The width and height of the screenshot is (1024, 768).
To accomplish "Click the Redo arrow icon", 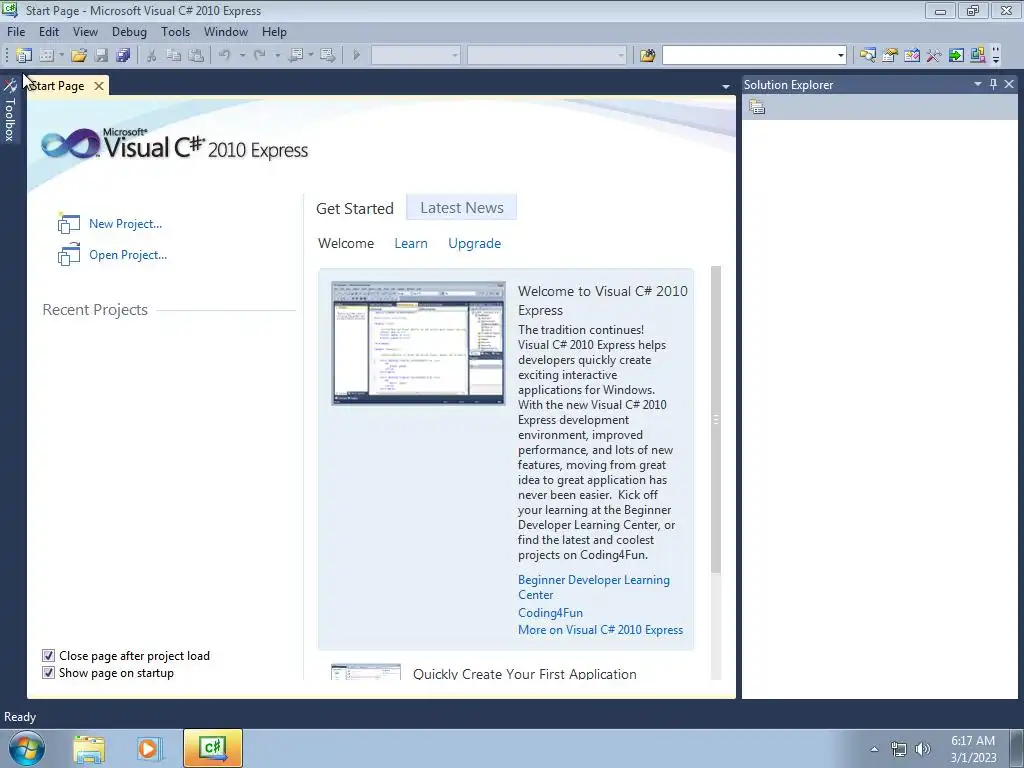I will (x=260, y=56).
